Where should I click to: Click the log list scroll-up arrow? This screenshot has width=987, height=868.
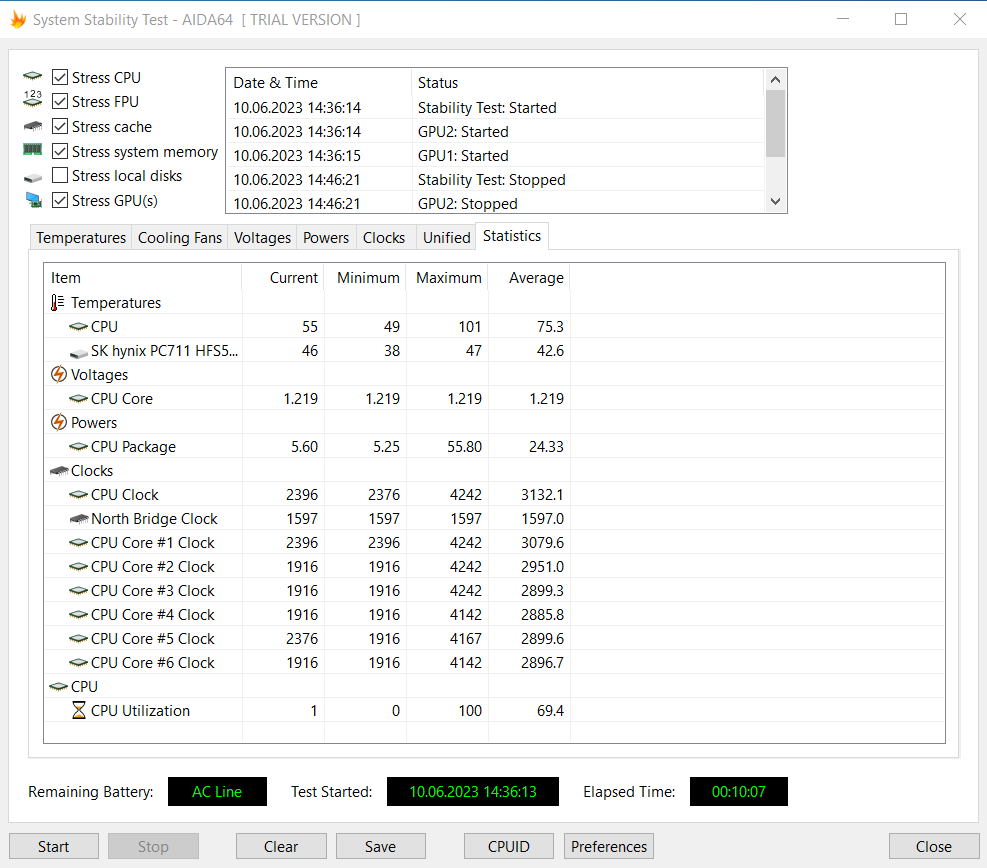coord(776,79)
